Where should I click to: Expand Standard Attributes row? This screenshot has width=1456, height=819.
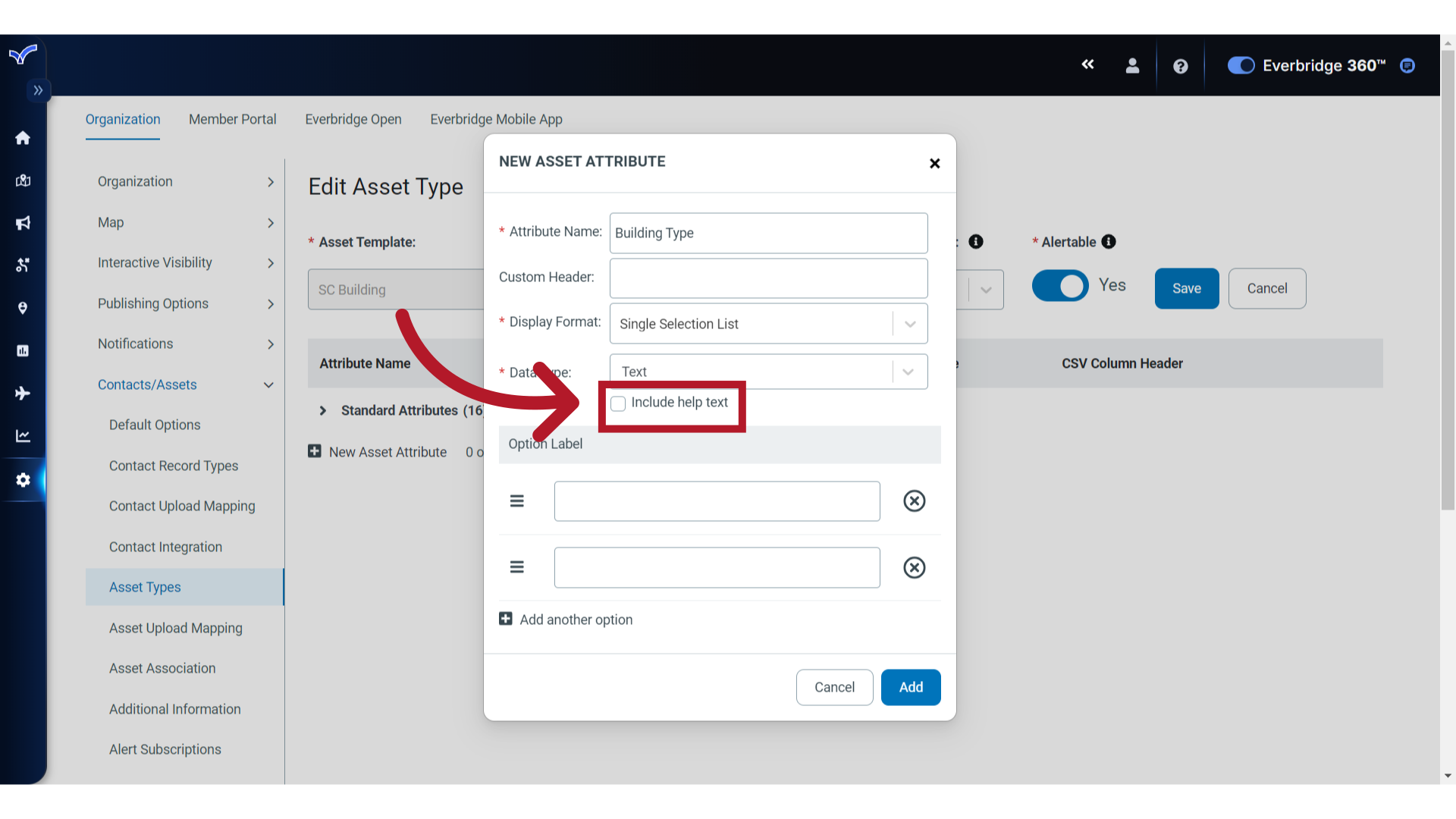point(323,410)
